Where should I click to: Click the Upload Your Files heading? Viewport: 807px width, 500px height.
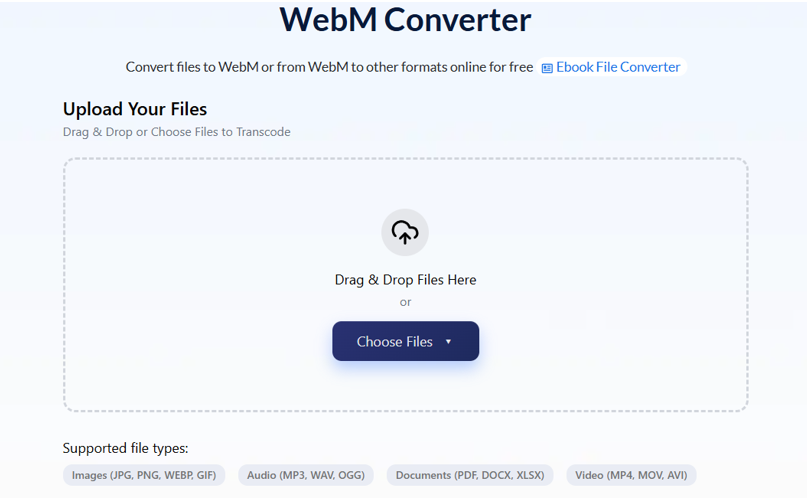[135, 109]
